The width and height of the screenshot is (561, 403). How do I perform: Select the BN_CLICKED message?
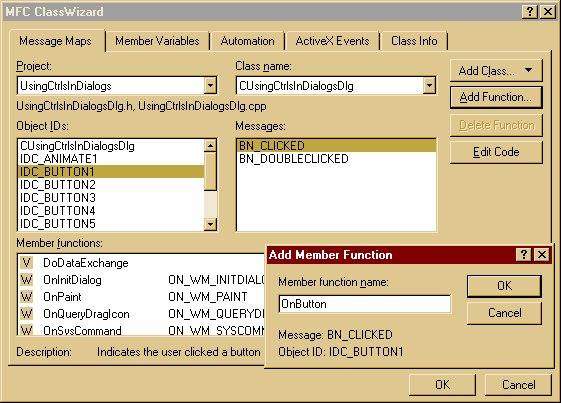(x=336, y=146)
